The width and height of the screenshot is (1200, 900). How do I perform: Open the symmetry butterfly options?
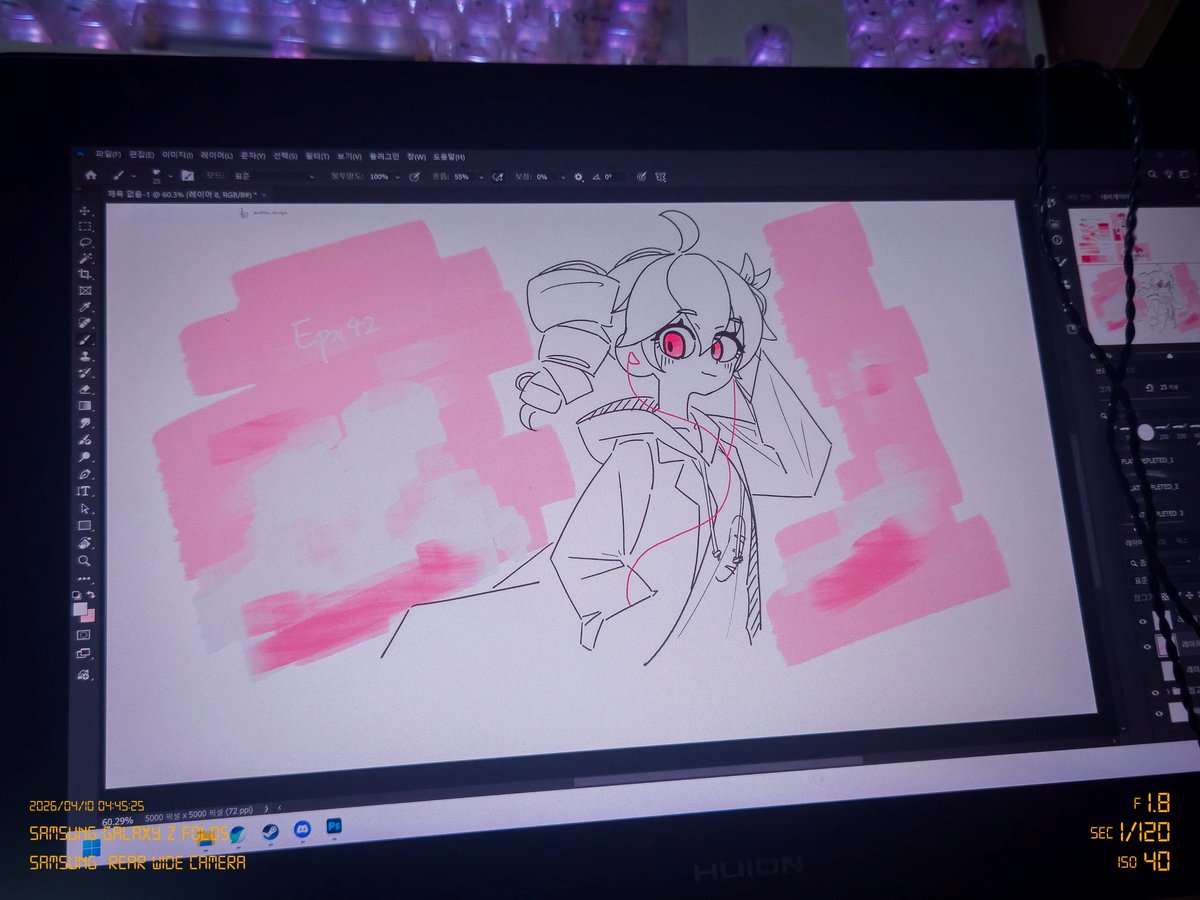[x=660, y=177]
